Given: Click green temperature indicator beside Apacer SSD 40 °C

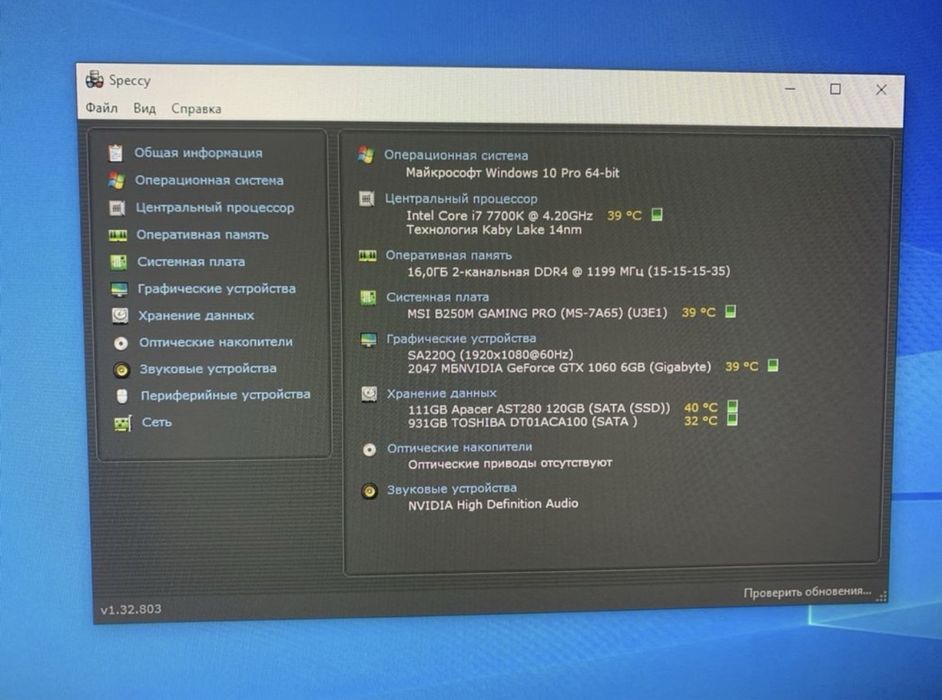Looking at the screenshot, I should point(732,407).
